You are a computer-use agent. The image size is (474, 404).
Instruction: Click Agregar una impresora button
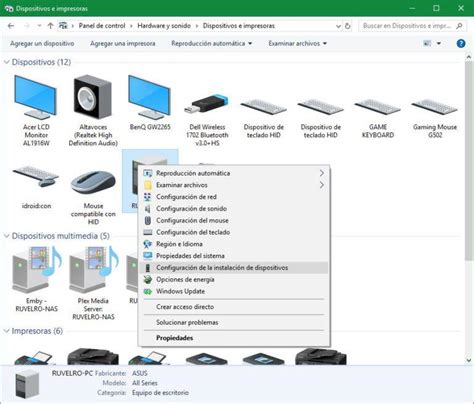pos(122,43)
